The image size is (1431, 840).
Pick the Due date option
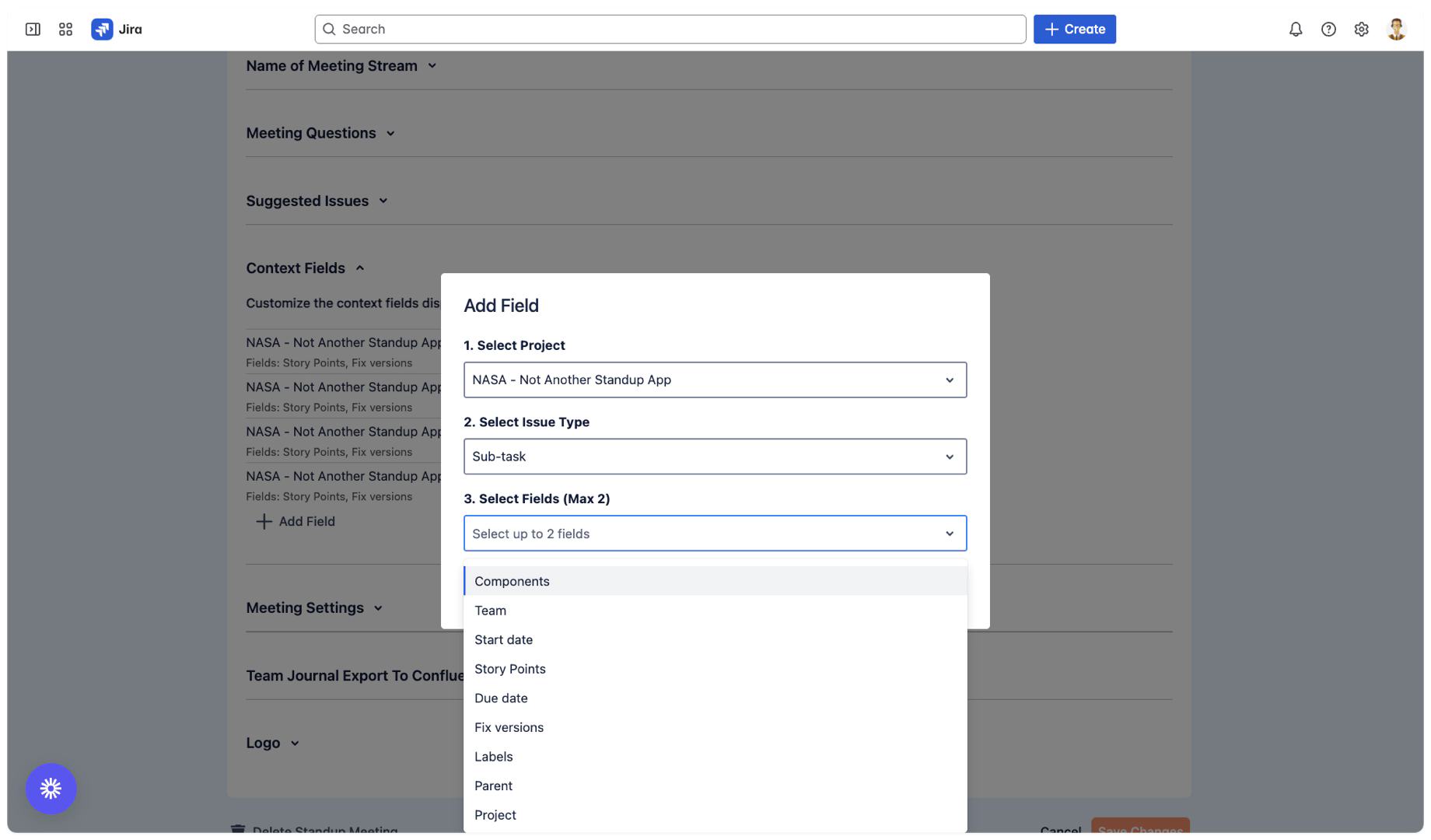pyautogui.click(x=715, y=698)
